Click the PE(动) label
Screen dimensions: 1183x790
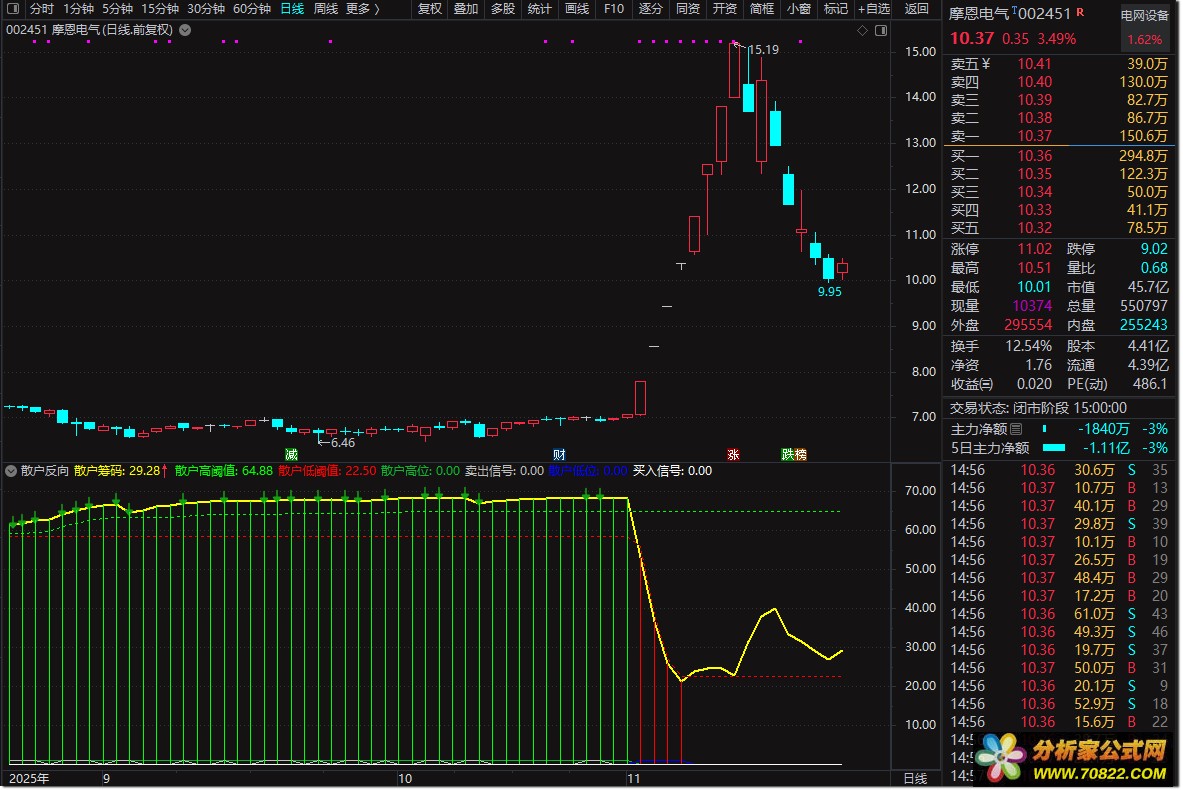(1087, 384)
